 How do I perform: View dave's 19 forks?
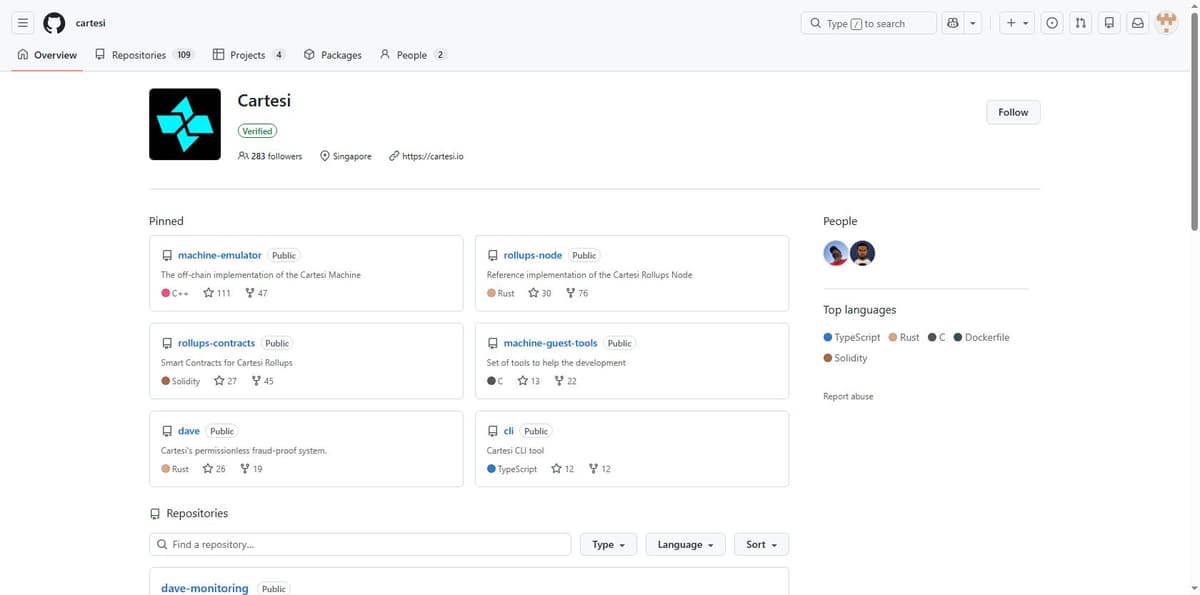click(252, 469)
